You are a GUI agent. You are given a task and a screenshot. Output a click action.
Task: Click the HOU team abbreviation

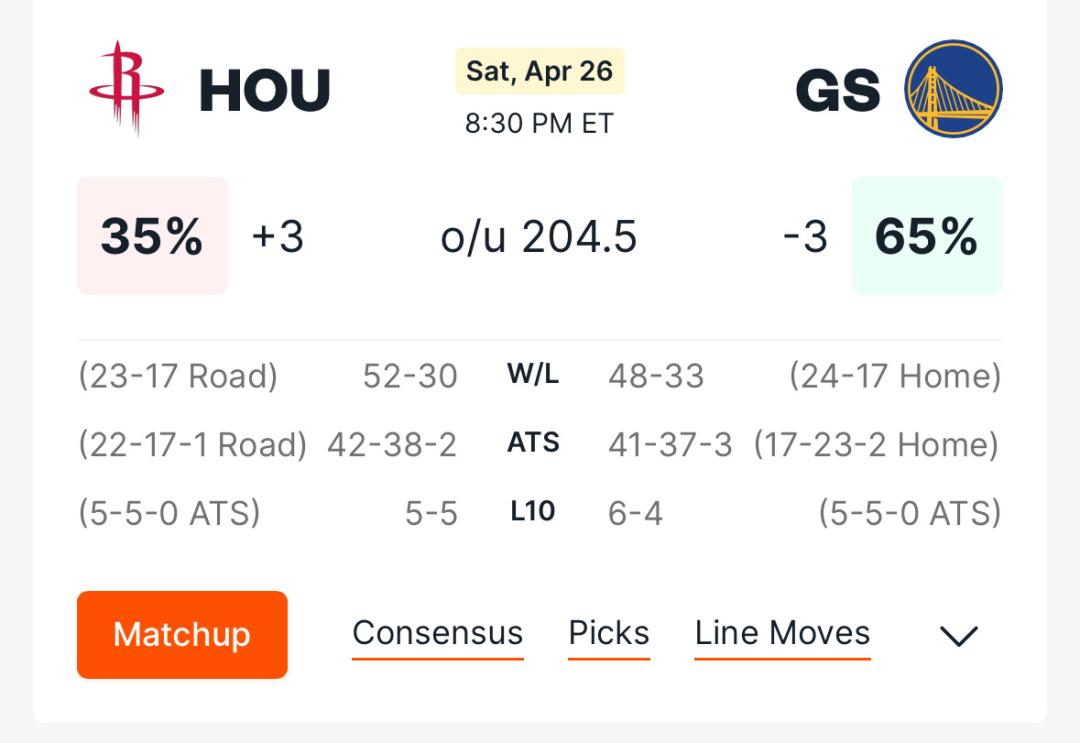coord(264,90)
